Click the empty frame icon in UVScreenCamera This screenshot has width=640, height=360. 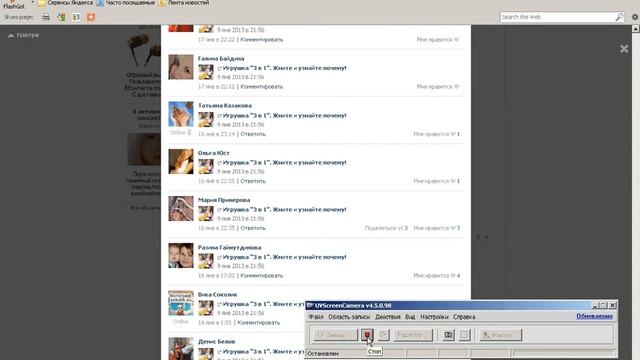pos(464,335)
